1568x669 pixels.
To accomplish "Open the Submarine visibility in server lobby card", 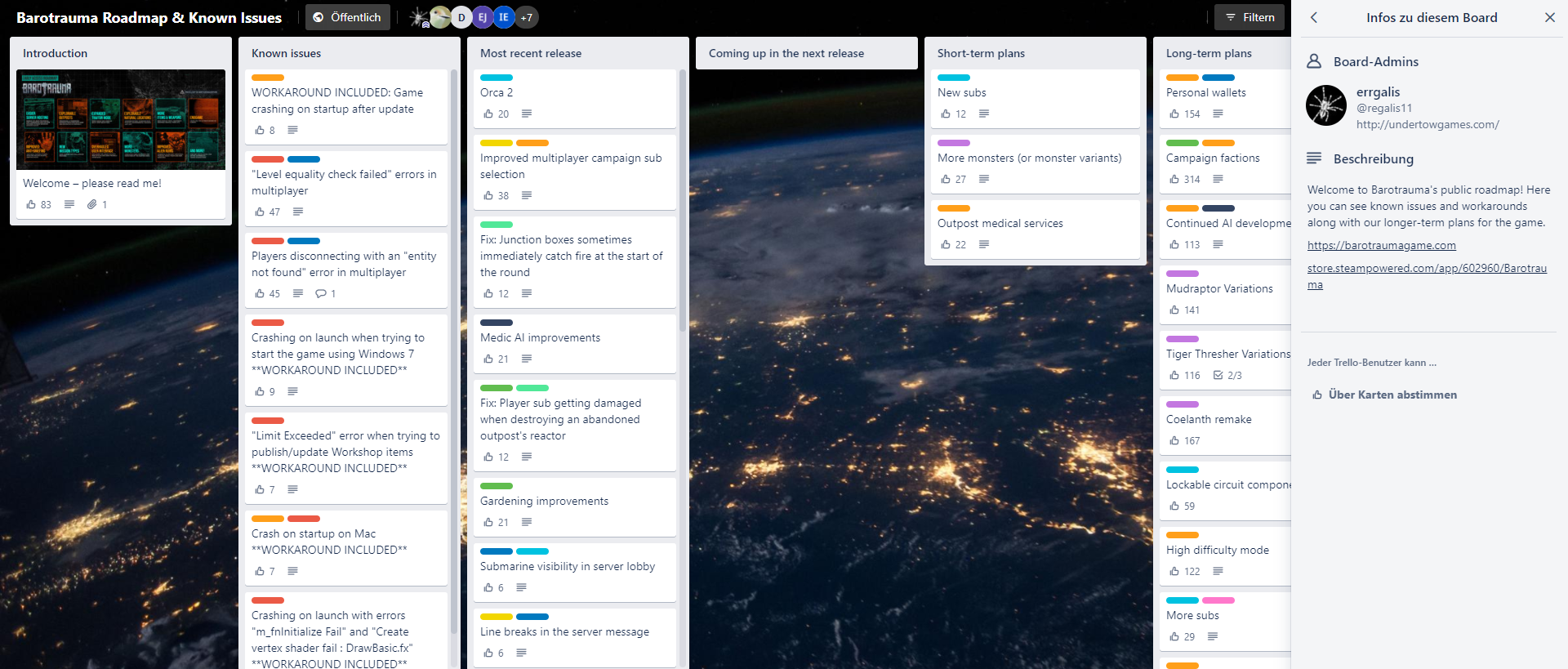I will (575, 572).
